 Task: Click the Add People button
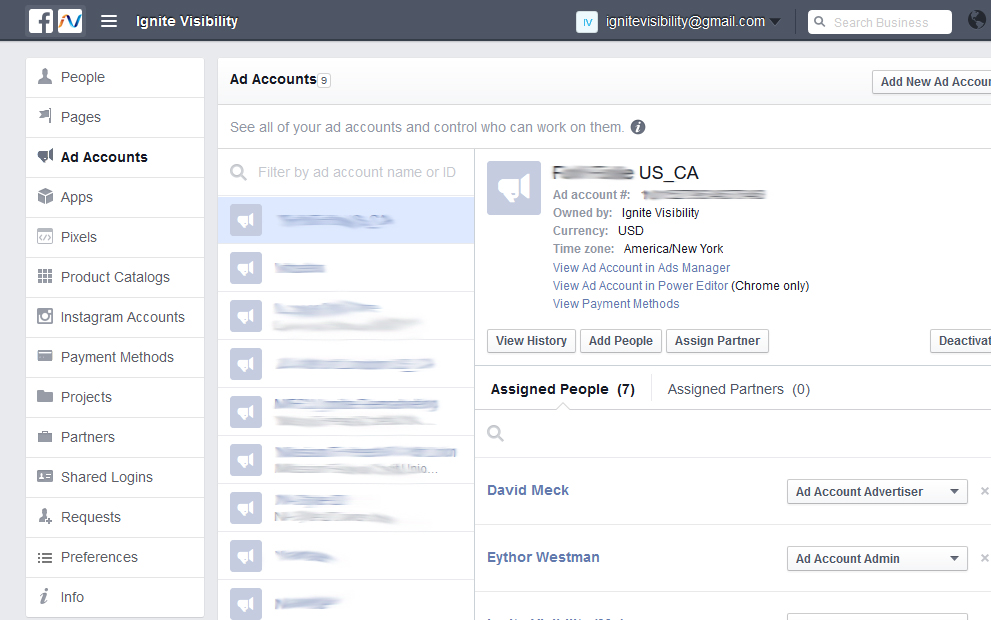(621, 341)
